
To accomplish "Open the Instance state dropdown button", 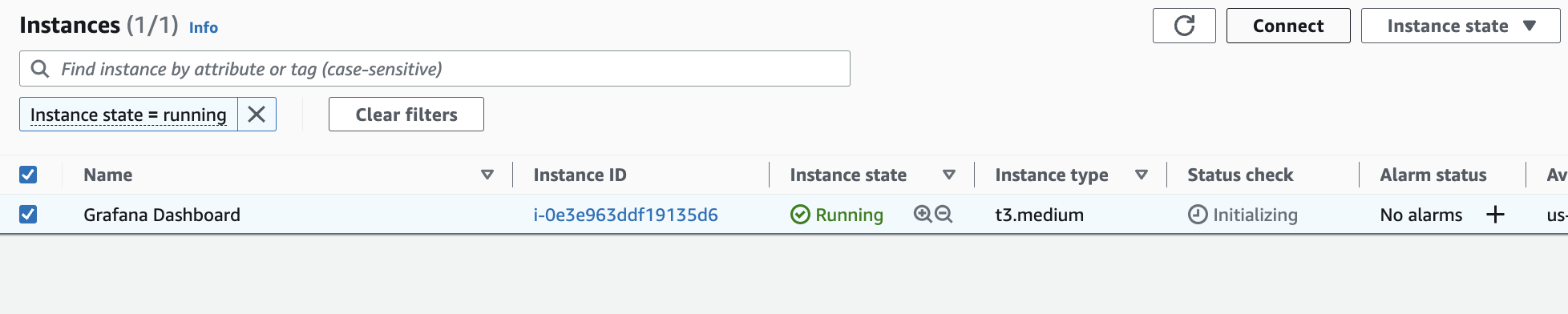I will pyautogui.click(x=1461, y=26).
